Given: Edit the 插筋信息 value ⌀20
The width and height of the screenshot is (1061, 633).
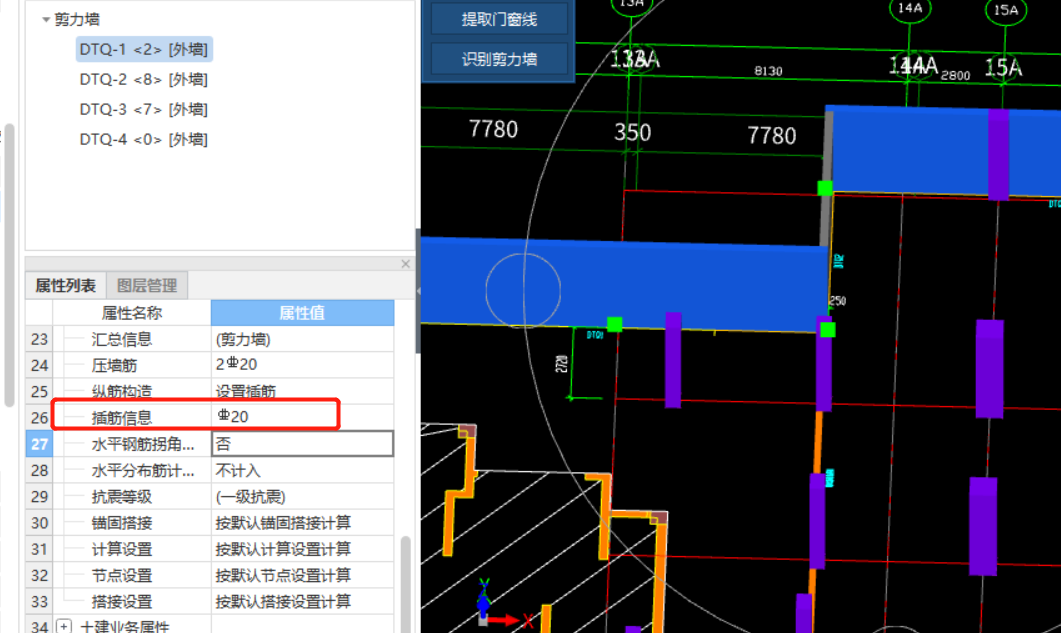Looking at the screenshot, I should [302, 417].
